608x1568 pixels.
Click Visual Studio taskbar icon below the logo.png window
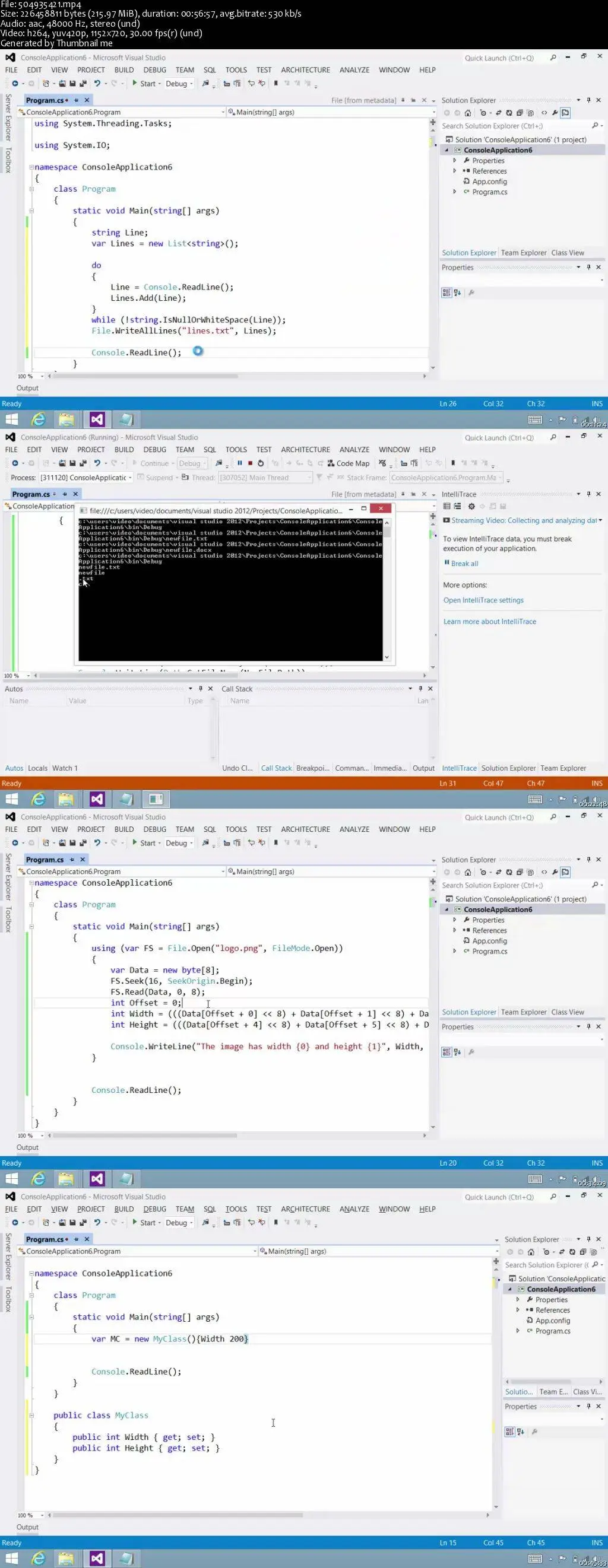[x=97, y=1179]
